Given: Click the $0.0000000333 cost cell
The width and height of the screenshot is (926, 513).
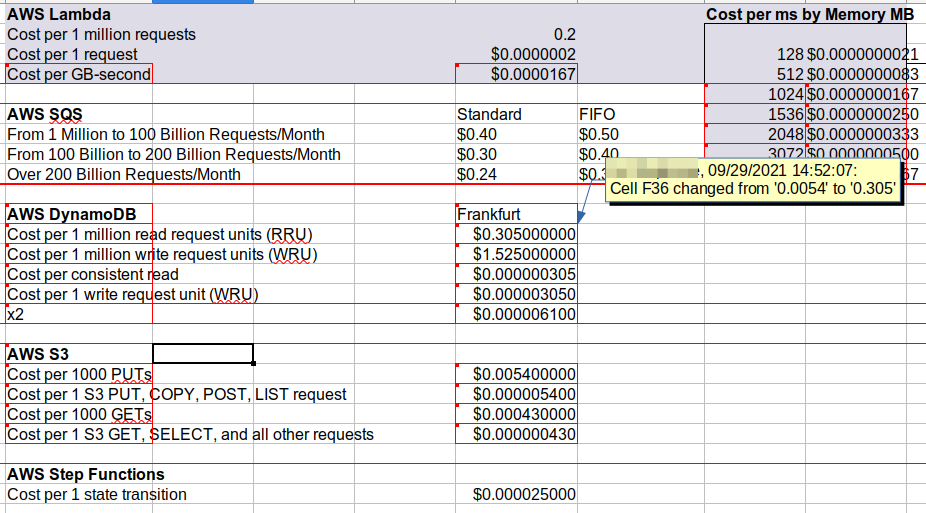Looking at the screenshot, I should tap(863, 135).
